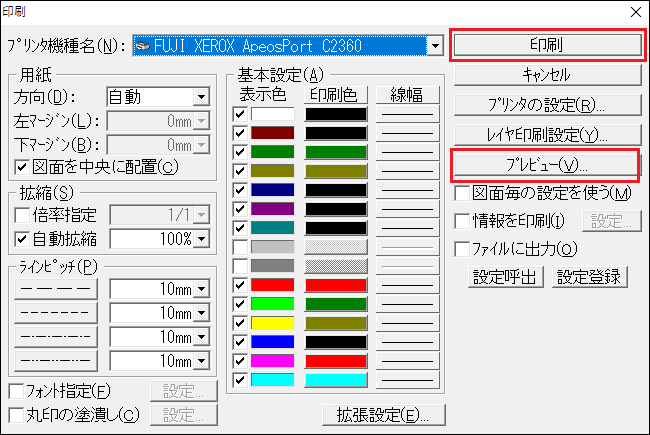Image resolution: width=650 pixels, height=435 pixels.
Task: Click the 線幅 column header button
Action: tap(407, 95)
